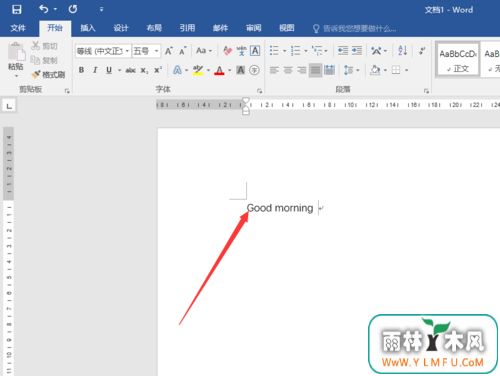Click the Clear All Formatting eraser icon

[x=227, y=51]
